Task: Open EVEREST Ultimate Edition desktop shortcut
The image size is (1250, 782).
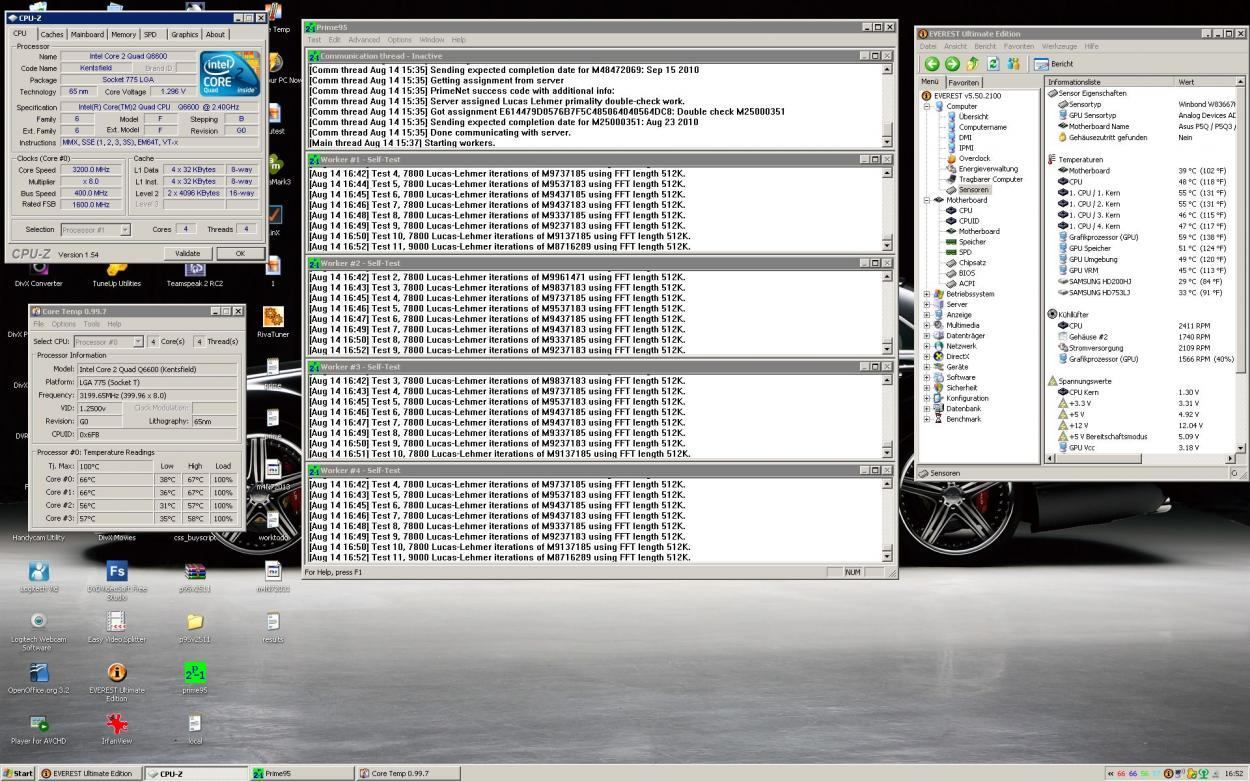Action: (x=116, y=682)
